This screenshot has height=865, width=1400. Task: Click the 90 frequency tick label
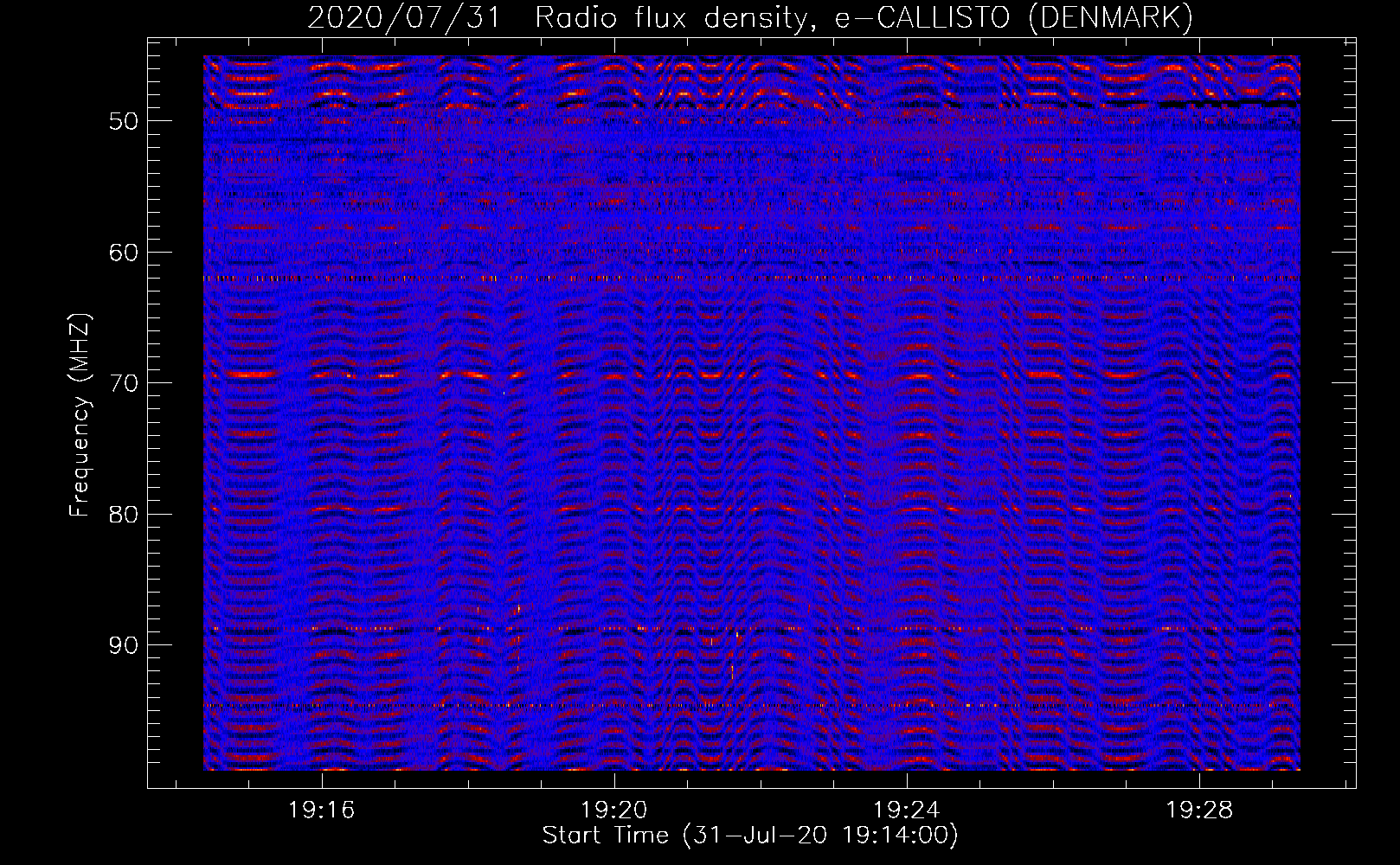[x=124, y=645]
